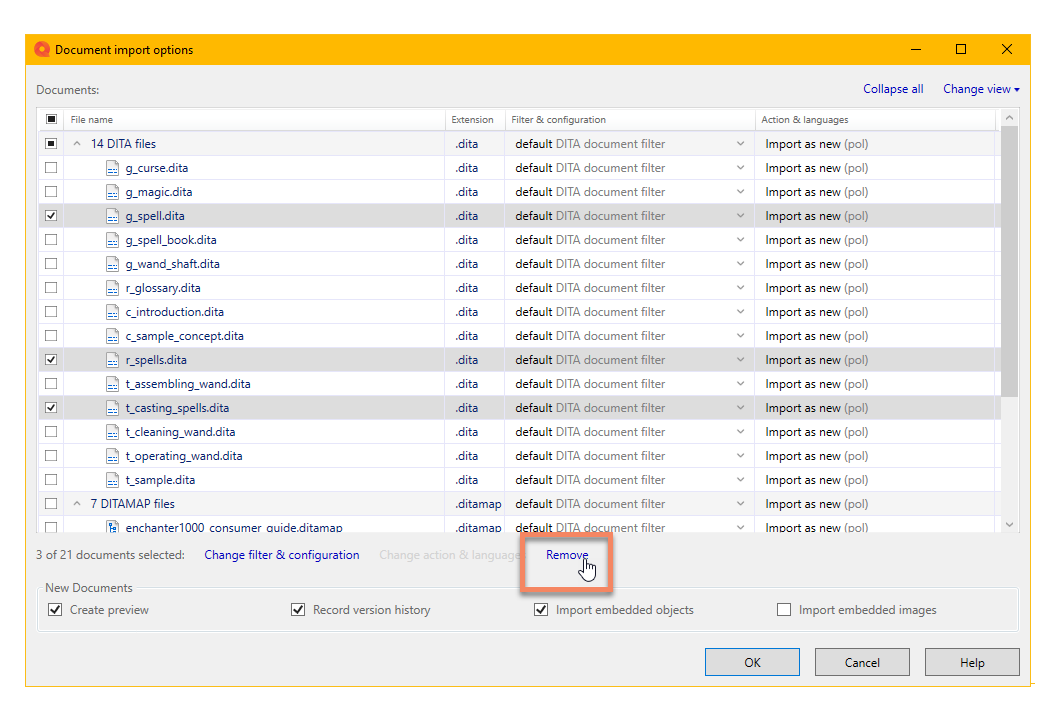Click the t_cleaning_wand.dita document icon
1063x710 pixels.
tap(112, 431)
